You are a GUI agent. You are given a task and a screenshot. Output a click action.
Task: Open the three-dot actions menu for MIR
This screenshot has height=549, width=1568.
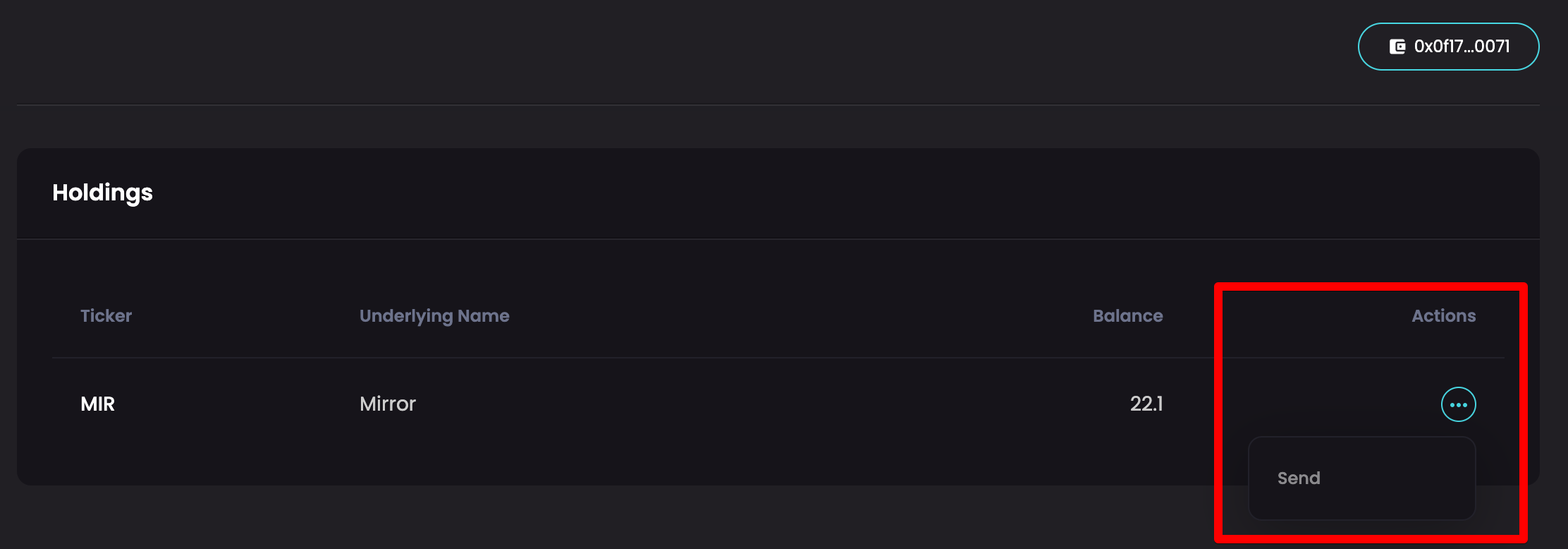click(x=1458, y=404)
